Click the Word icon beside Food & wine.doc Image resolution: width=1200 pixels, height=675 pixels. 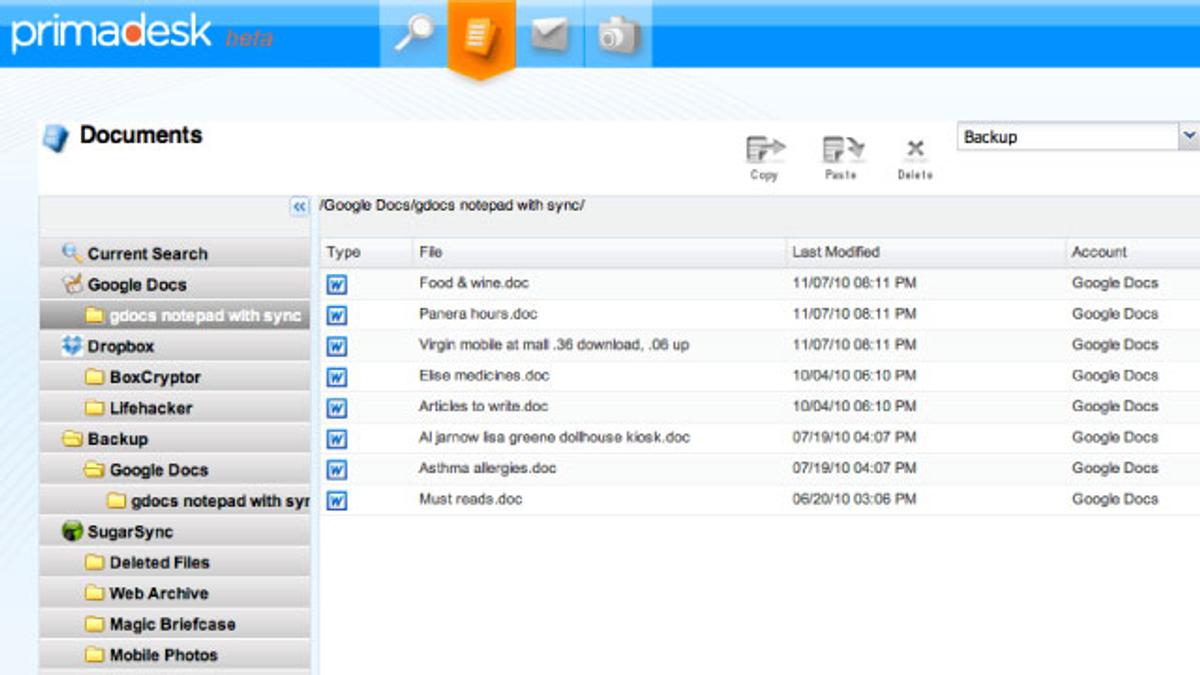pyautogui.click(x=337, y=284)
